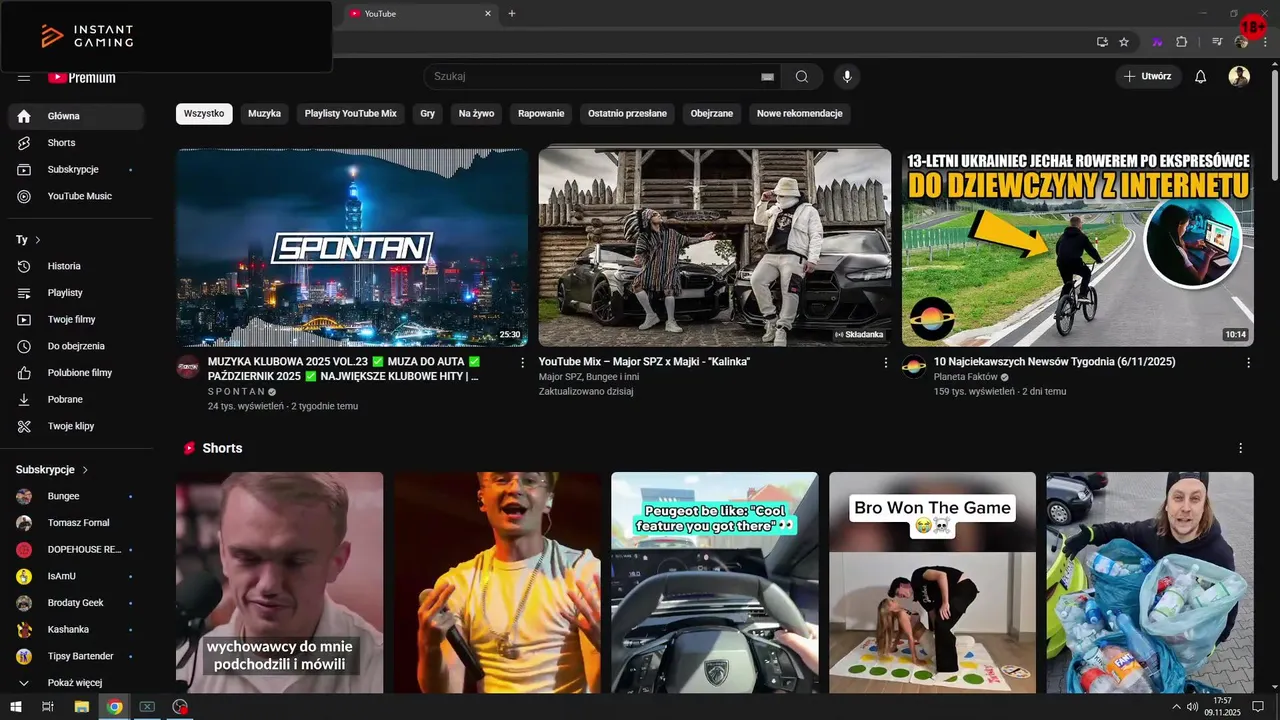The image size is (1280, 720).
Task: Open the Główna home sidebar item
Action: (76, 116)
